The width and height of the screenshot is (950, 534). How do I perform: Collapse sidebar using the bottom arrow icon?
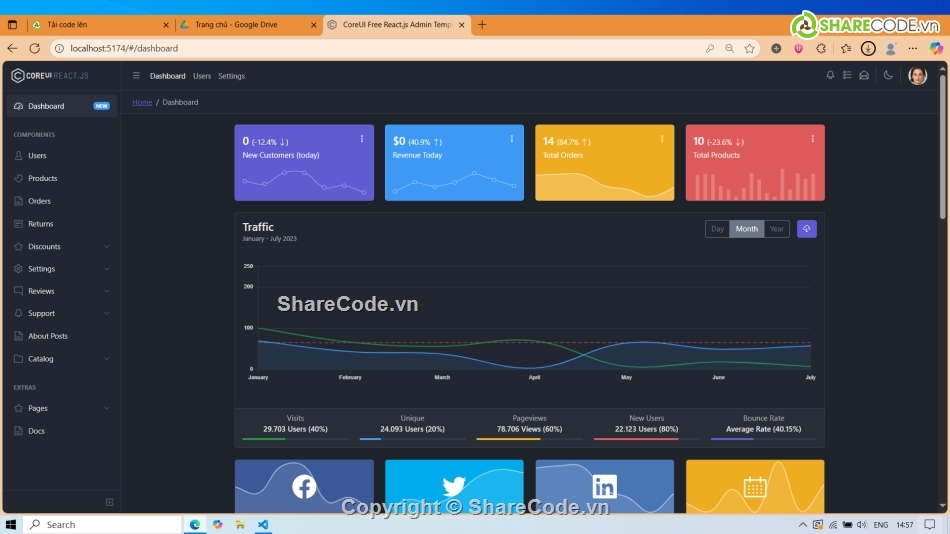pos(110,502)
